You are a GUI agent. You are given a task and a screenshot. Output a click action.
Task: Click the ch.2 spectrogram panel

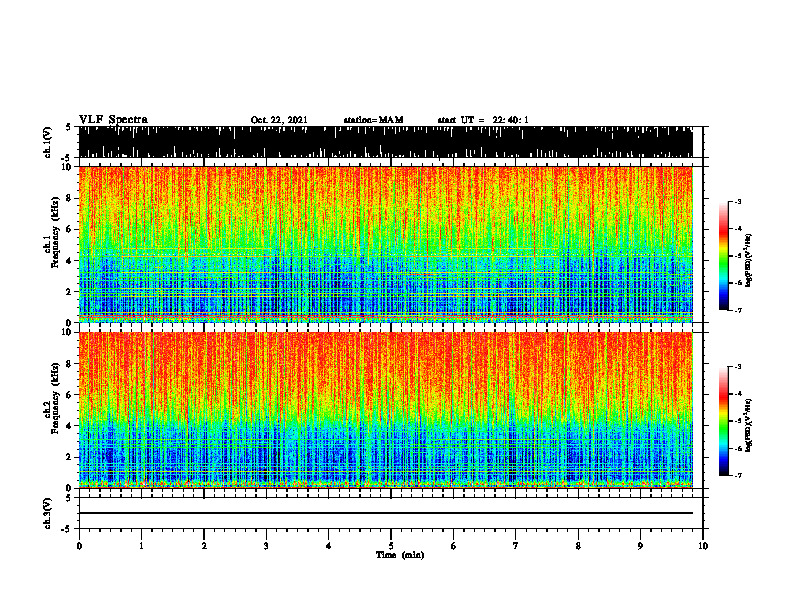pyautogui.click(x=385, y=410)
